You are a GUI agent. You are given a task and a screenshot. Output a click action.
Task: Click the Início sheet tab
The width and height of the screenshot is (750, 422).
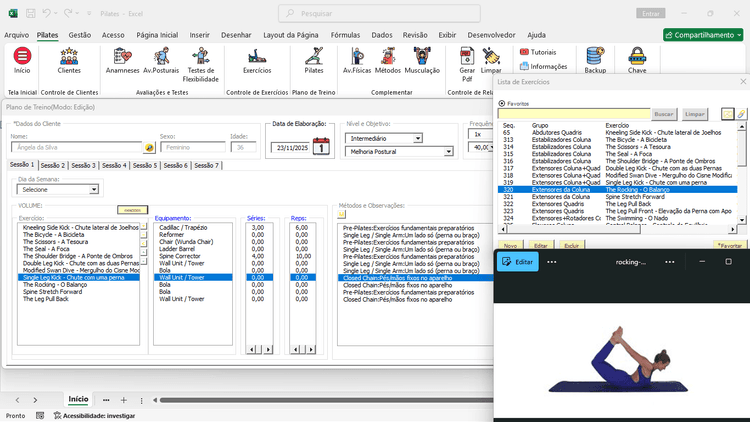[x=78, y=399]
